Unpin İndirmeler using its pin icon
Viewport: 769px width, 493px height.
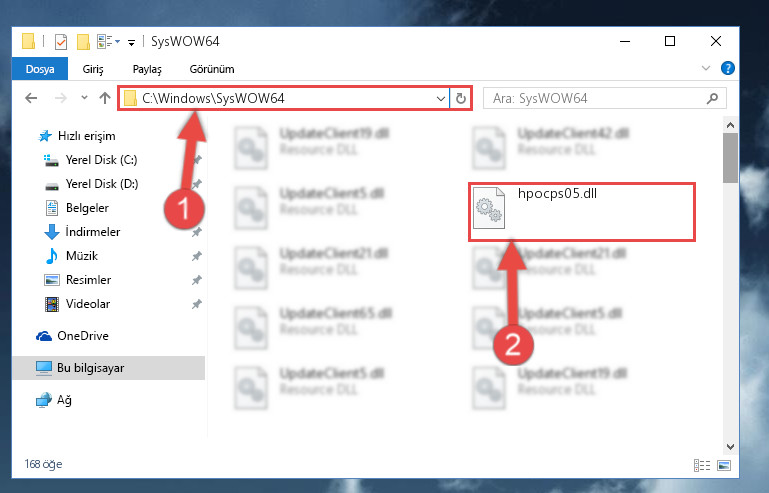pyautogui.click(x=197, y=232)
